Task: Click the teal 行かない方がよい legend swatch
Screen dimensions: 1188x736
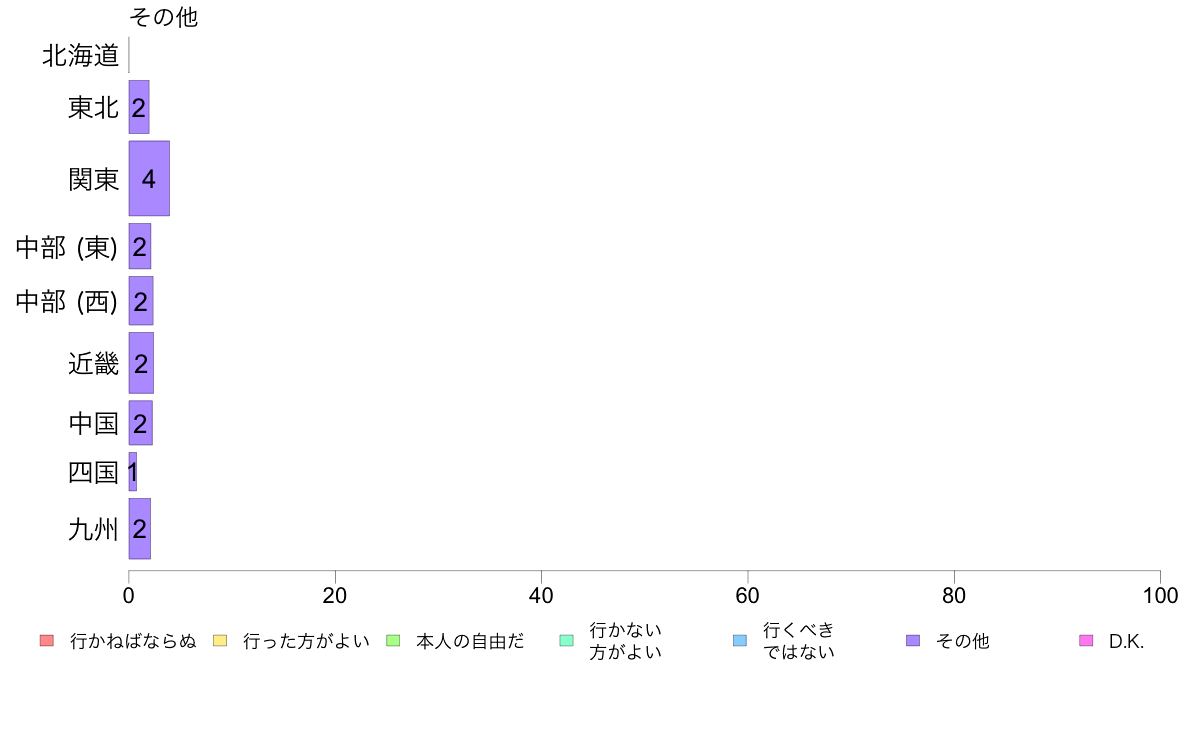Action: [x=566, y=640]
